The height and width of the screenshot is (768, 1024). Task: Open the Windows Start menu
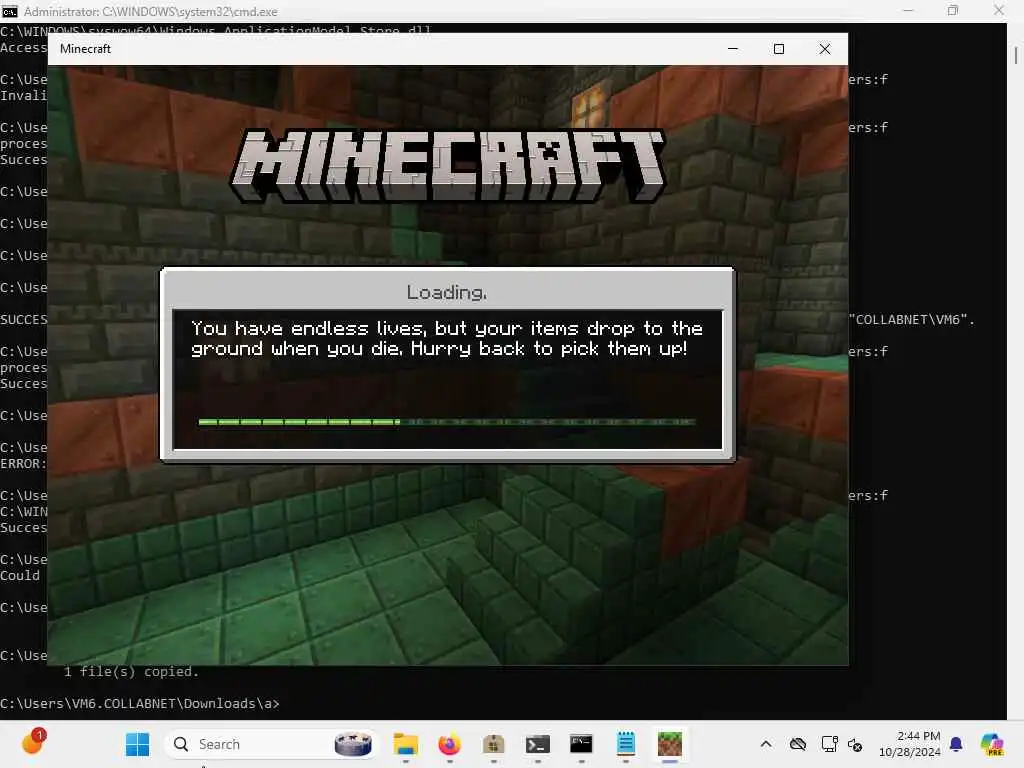pos(137,744)
